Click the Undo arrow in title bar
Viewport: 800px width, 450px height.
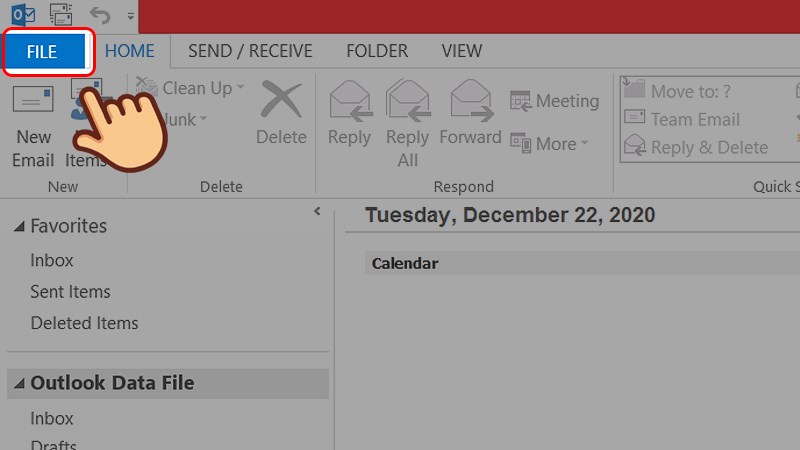[x=100, y=15]
